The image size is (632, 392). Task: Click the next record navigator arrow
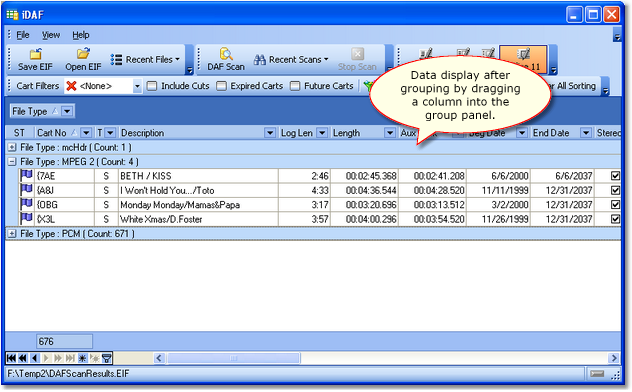coord(46,358)
